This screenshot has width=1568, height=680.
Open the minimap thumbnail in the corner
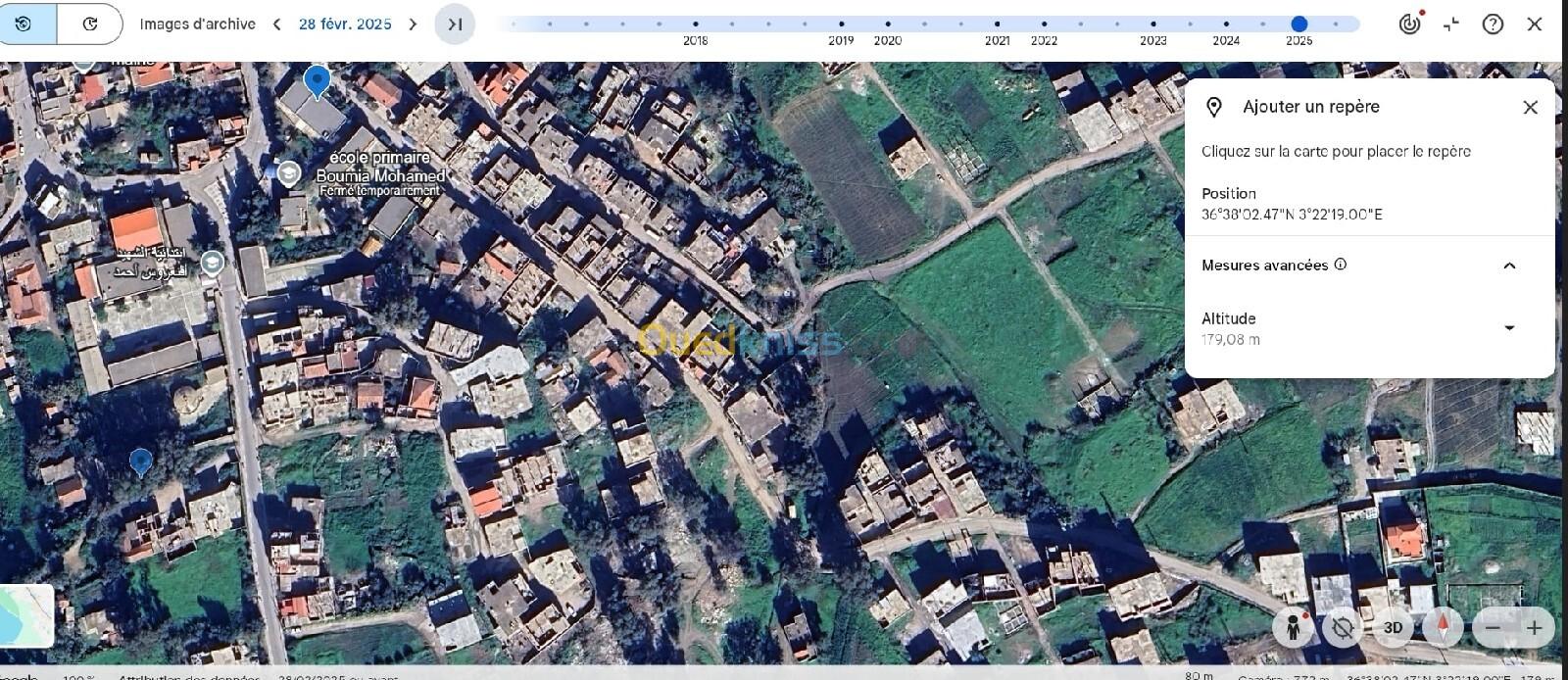click(26, 615)
